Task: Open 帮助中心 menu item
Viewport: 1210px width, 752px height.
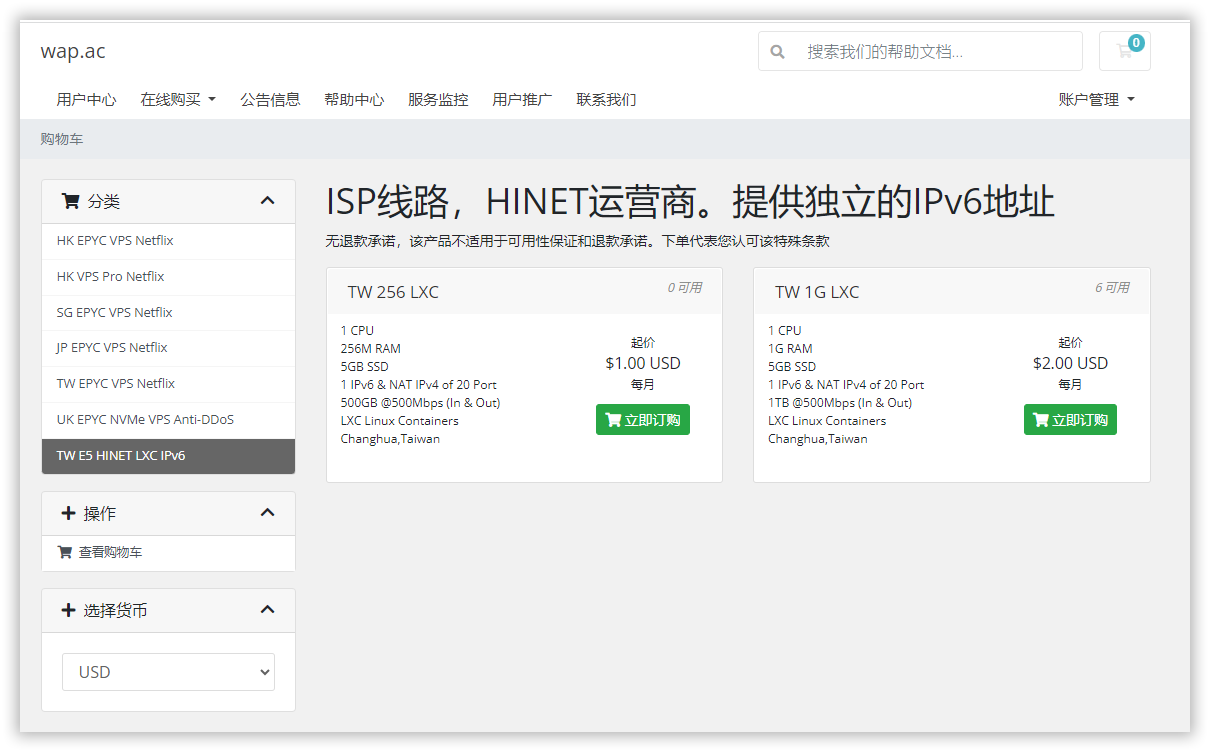Action: (x=354, y=100)
